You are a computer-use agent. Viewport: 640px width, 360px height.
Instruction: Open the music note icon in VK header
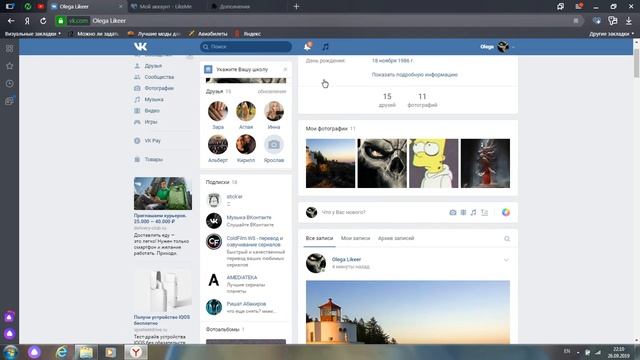[325, 47]
